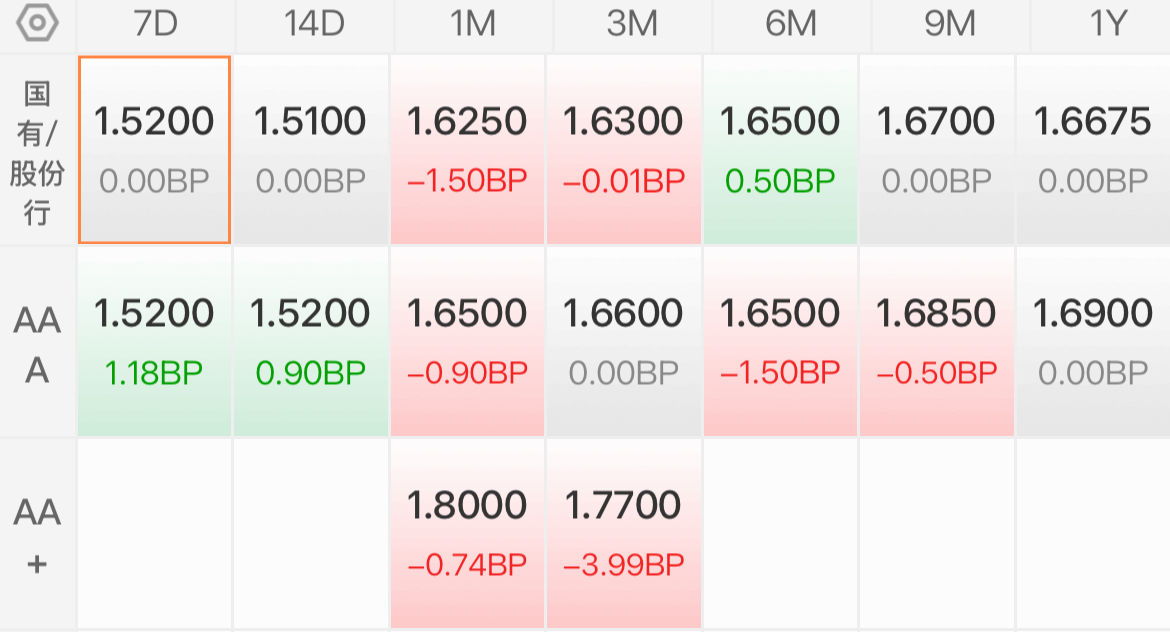Click the AA+ row label

[37, 535]
